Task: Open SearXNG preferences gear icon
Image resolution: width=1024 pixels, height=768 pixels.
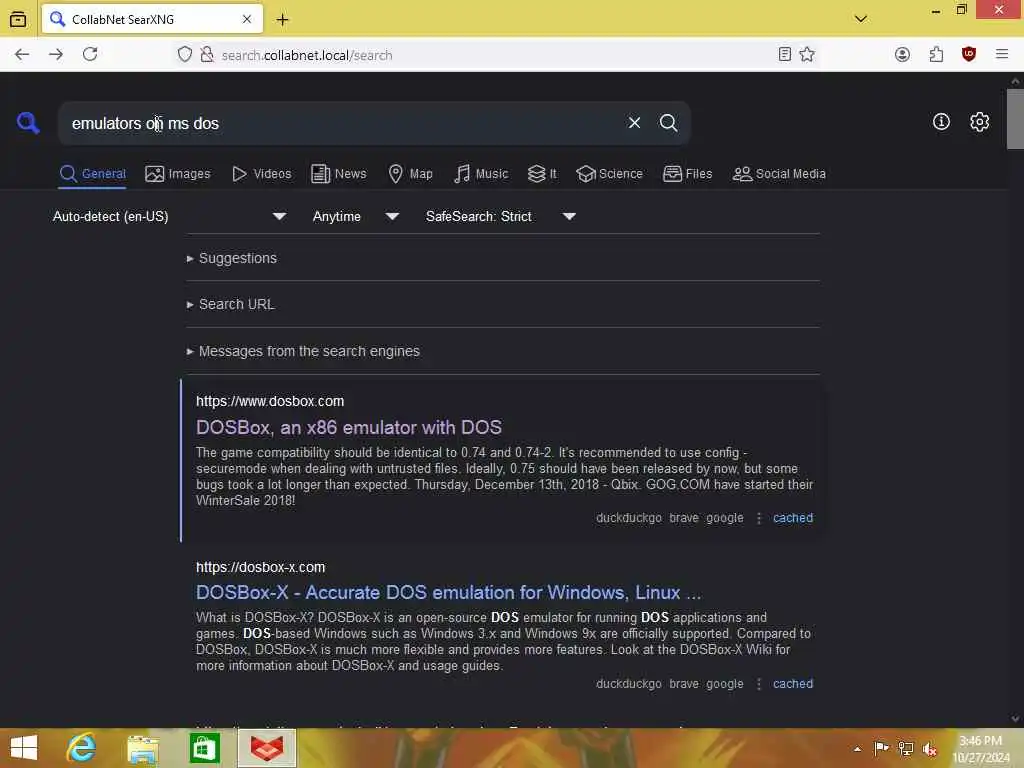Action: click(x=979, y=121)
